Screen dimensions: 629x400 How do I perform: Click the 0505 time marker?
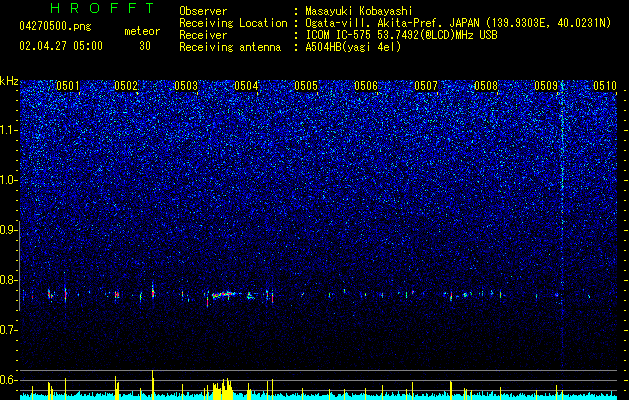pos(306,86)
